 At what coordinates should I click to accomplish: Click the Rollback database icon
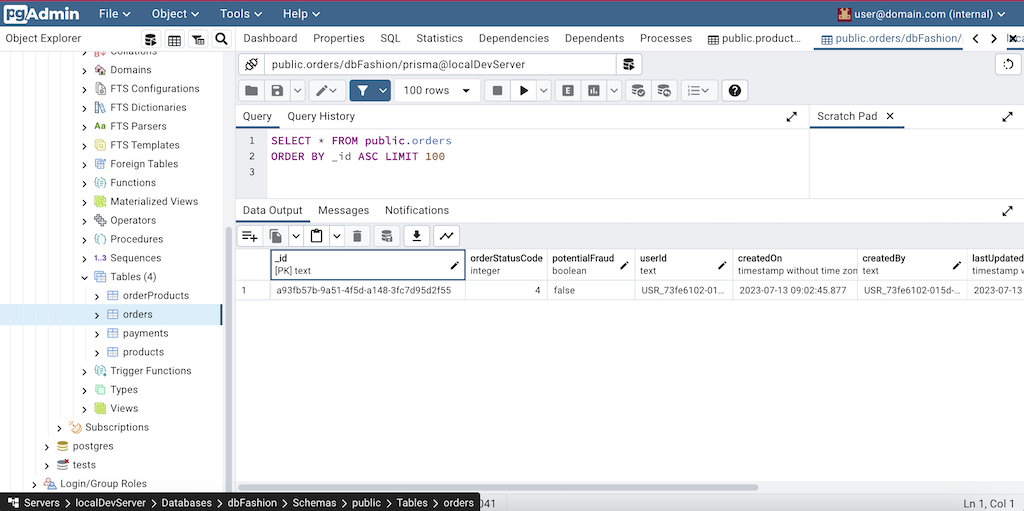tap(664, 91)
